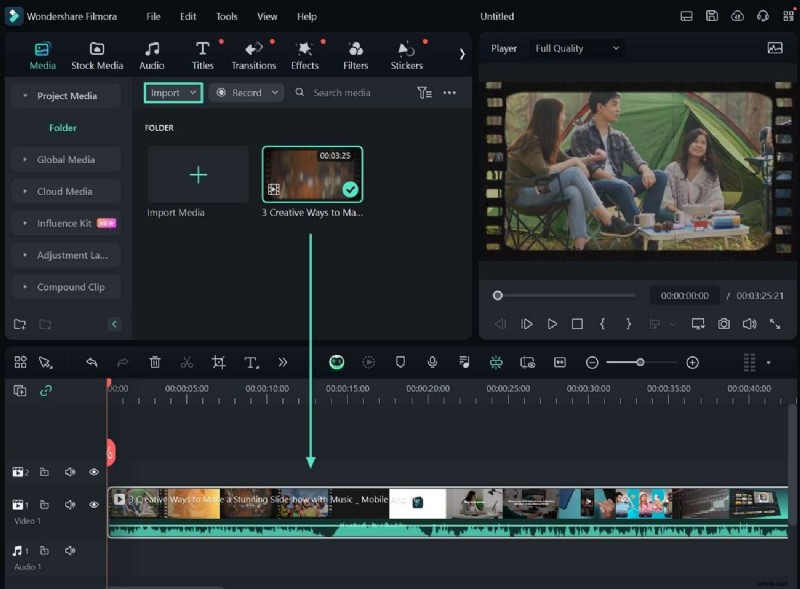Image resolution: width=800 pixels, height=589 pixels.
Task: Lock the Video 1 track
Action: click(45, 505)
